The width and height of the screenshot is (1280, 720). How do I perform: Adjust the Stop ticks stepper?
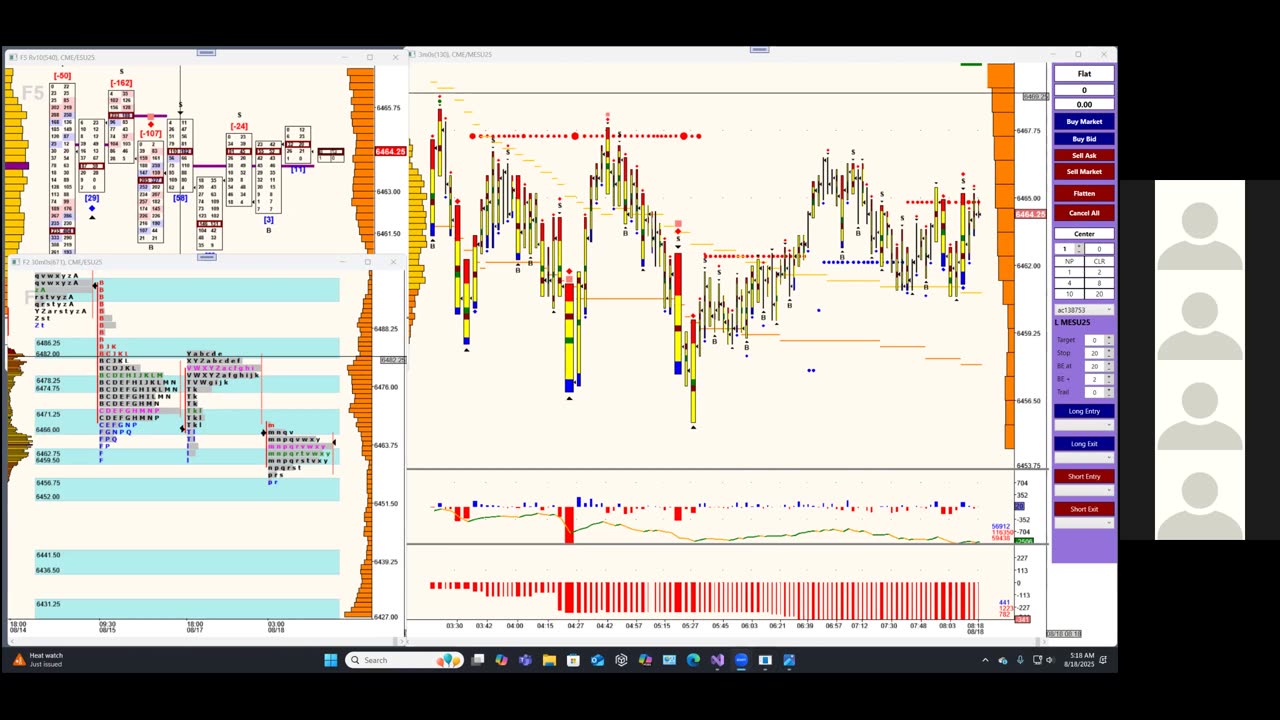[1109, 353]
